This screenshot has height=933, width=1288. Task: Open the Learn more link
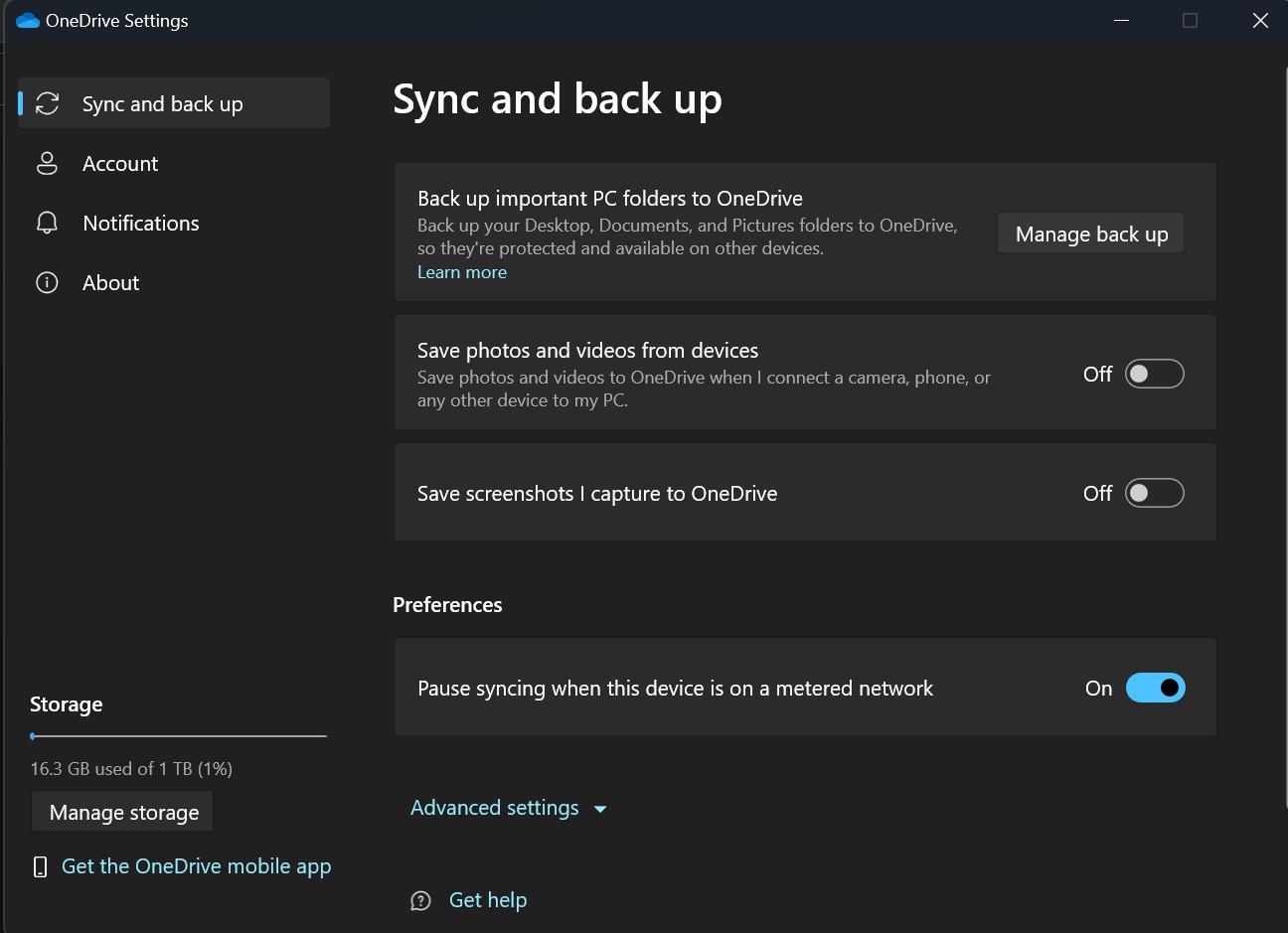(462, 272)
